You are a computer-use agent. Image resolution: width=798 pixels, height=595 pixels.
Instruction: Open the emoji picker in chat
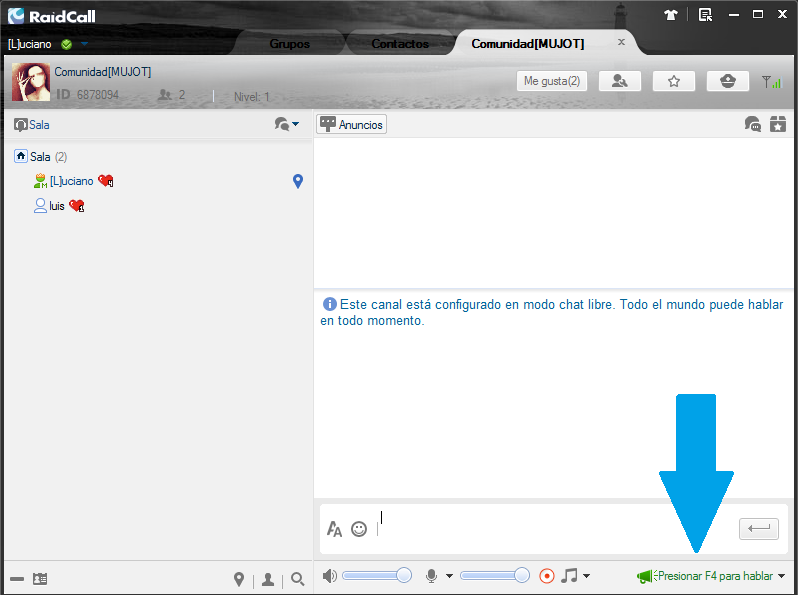click(359, 529)
